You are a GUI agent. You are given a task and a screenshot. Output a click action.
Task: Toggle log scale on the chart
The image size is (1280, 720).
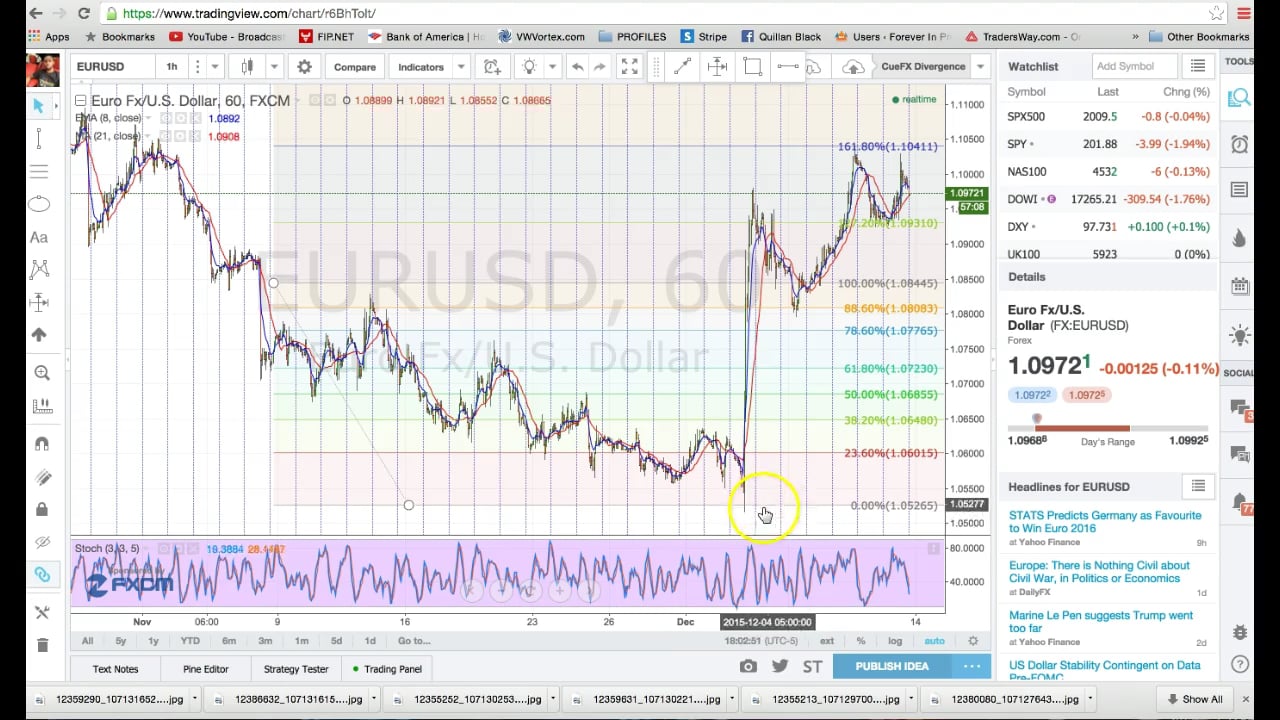pyautogui.click(x=895, y=641)
